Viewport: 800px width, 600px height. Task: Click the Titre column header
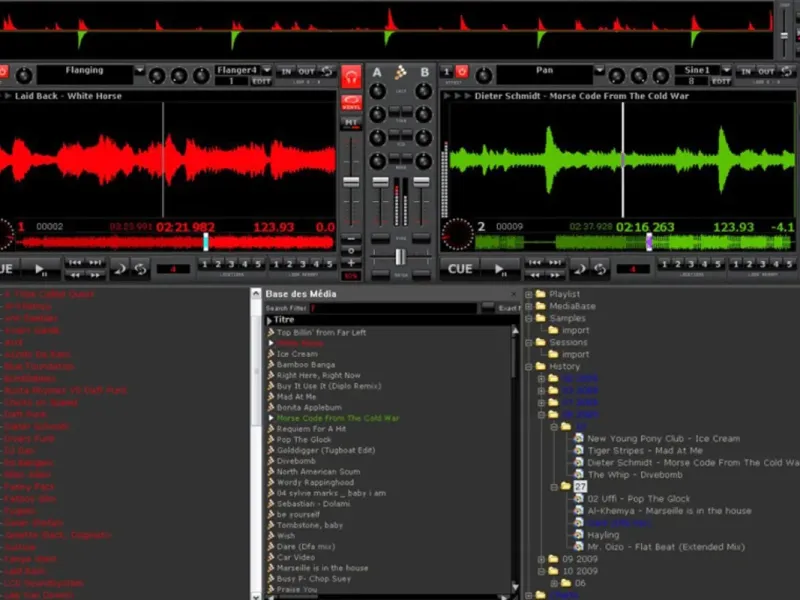284,320
